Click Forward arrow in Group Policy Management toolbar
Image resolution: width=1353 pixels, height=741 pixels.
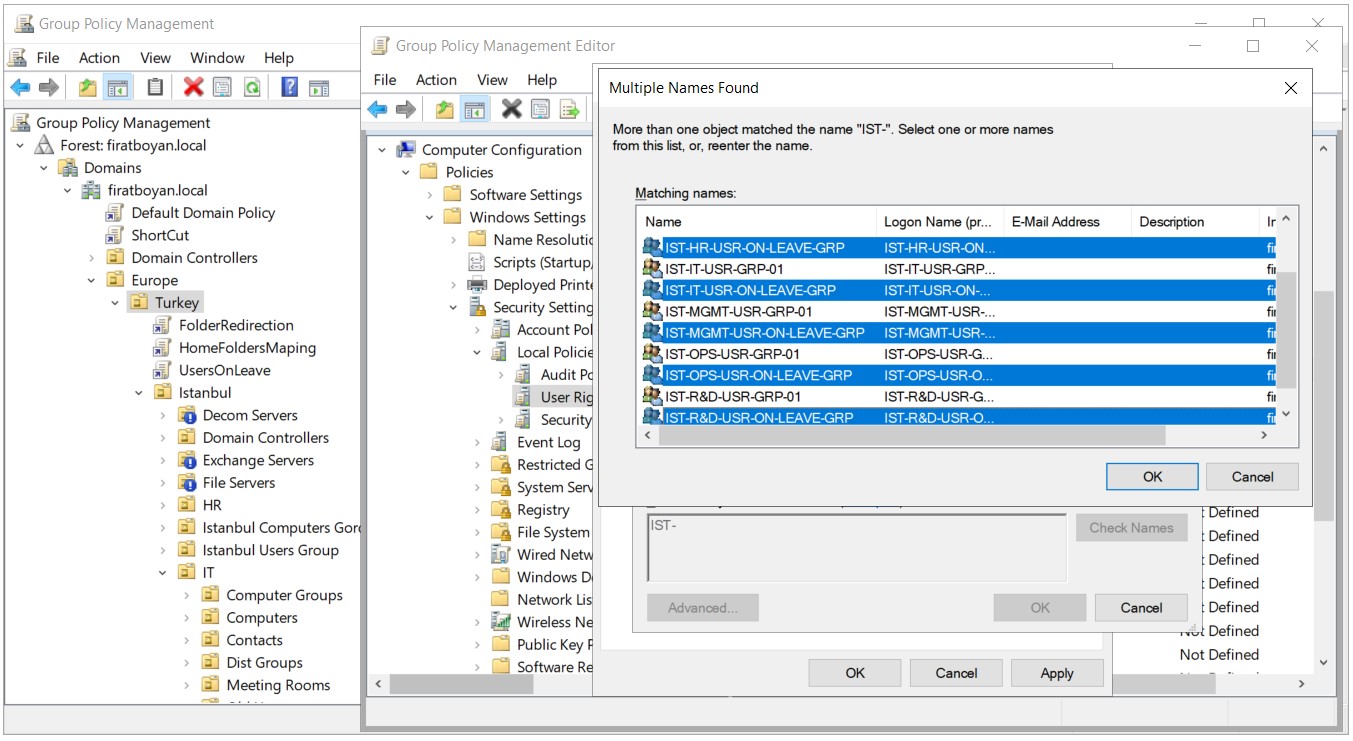[49, 88]
